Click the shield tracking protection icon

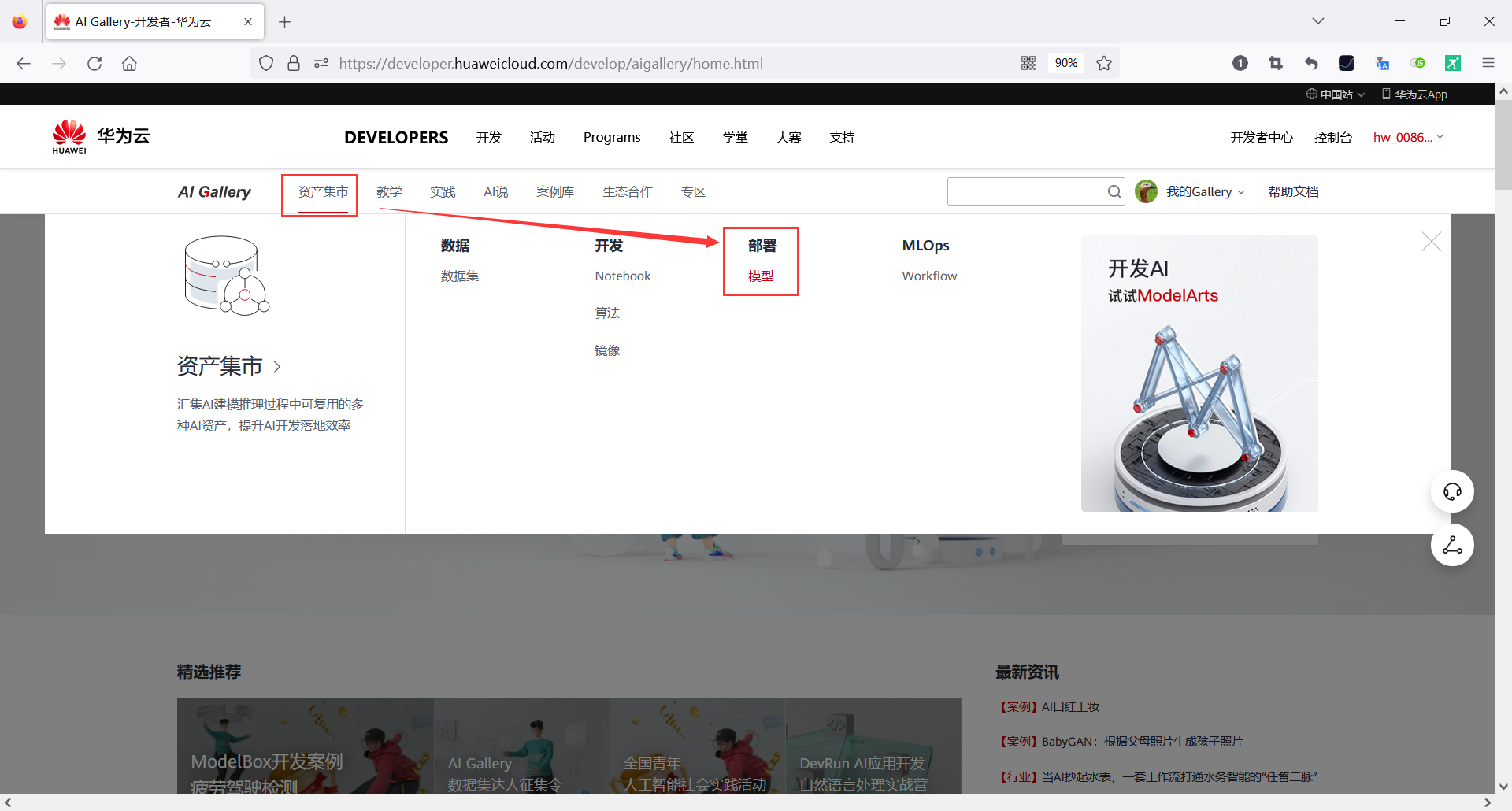(265, 63)
